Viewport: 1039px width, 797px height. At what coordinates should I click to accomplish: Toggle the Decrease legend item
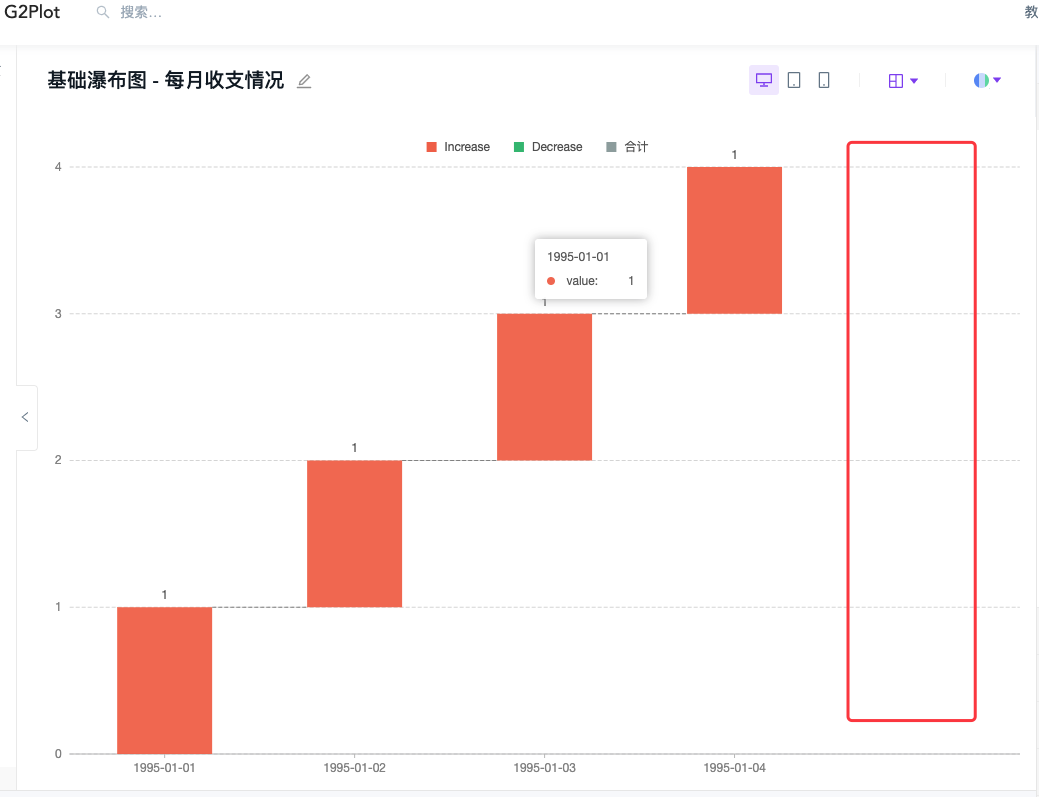pos(548,146)
